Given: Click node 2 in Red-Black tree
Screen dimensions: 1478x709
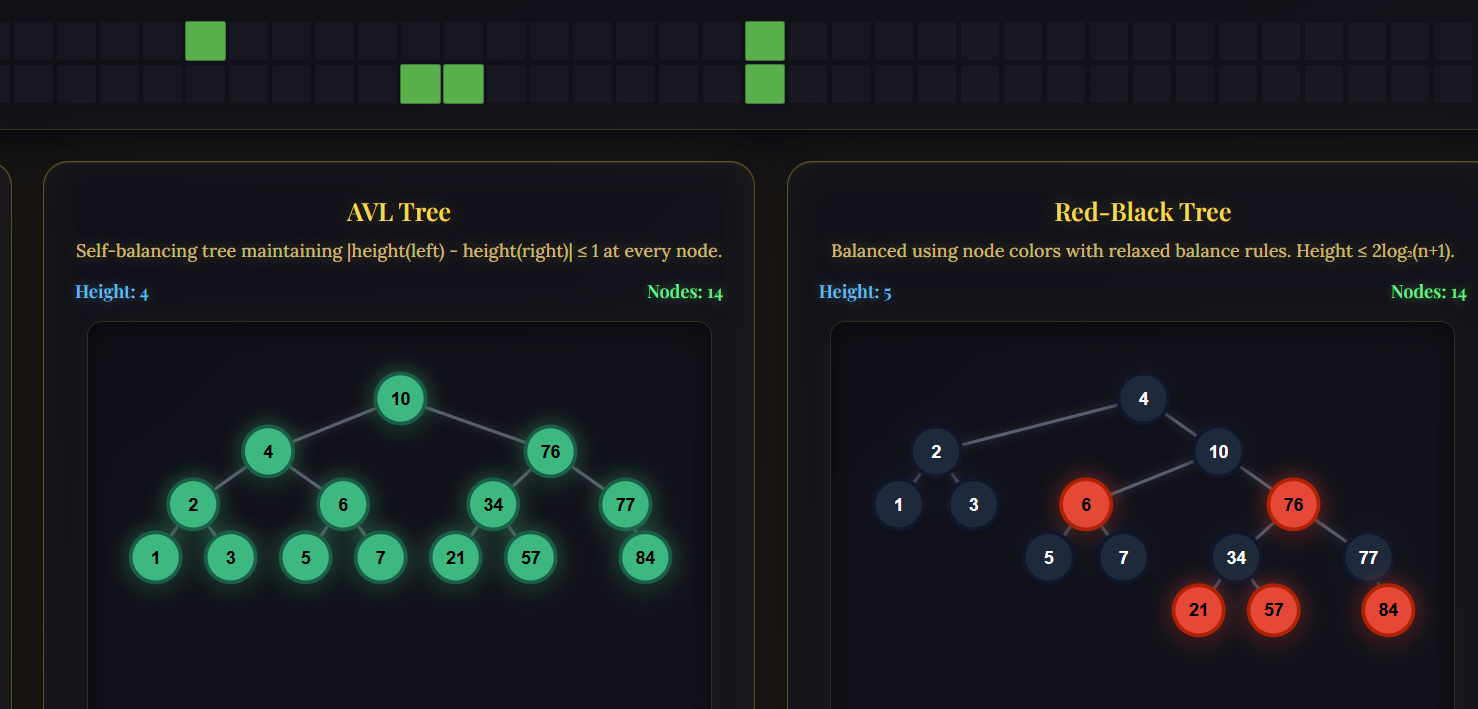Looking at the screenshot, I should (937, 451).
